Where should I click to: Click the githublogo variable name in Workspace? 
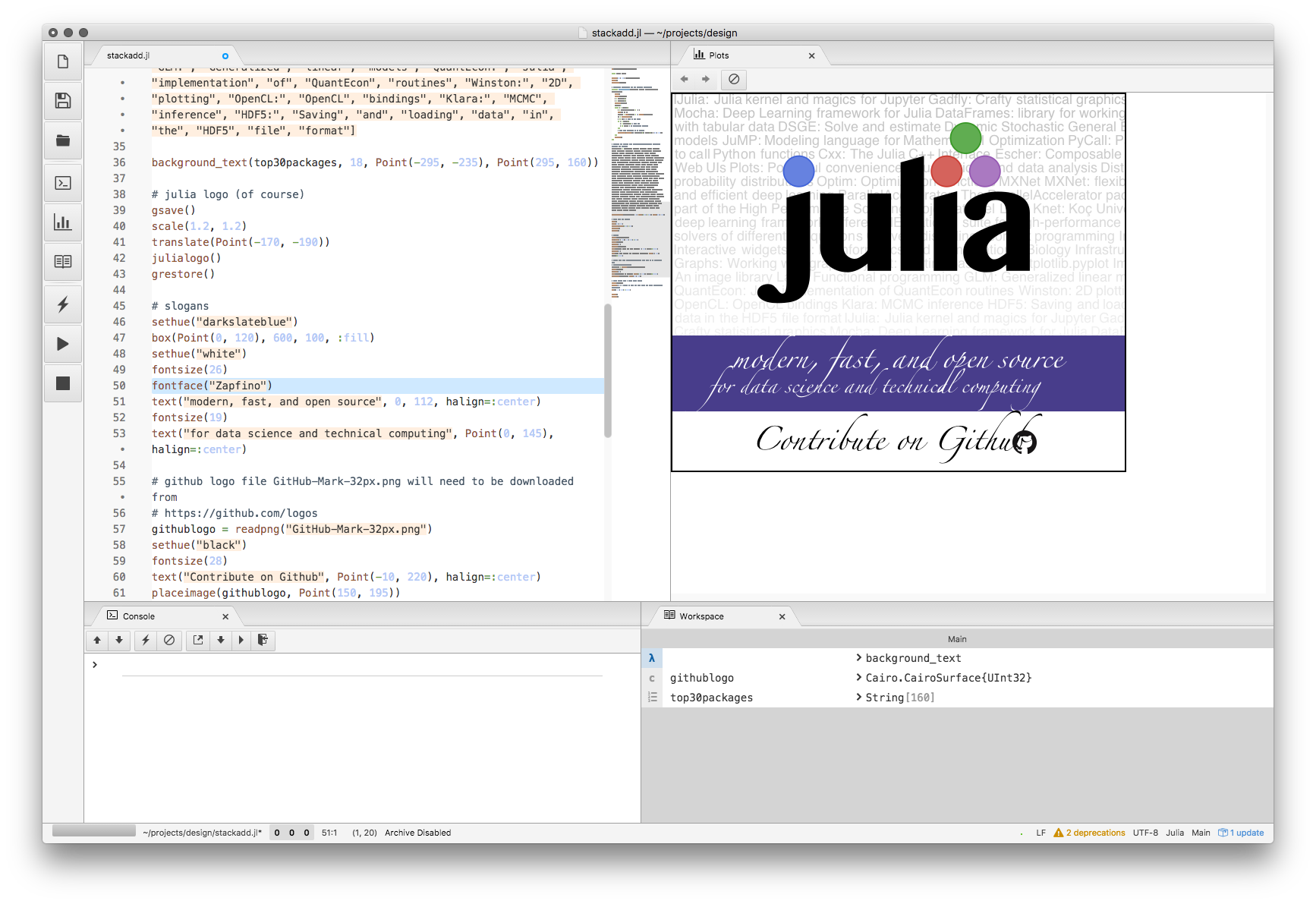coord(701,678)
